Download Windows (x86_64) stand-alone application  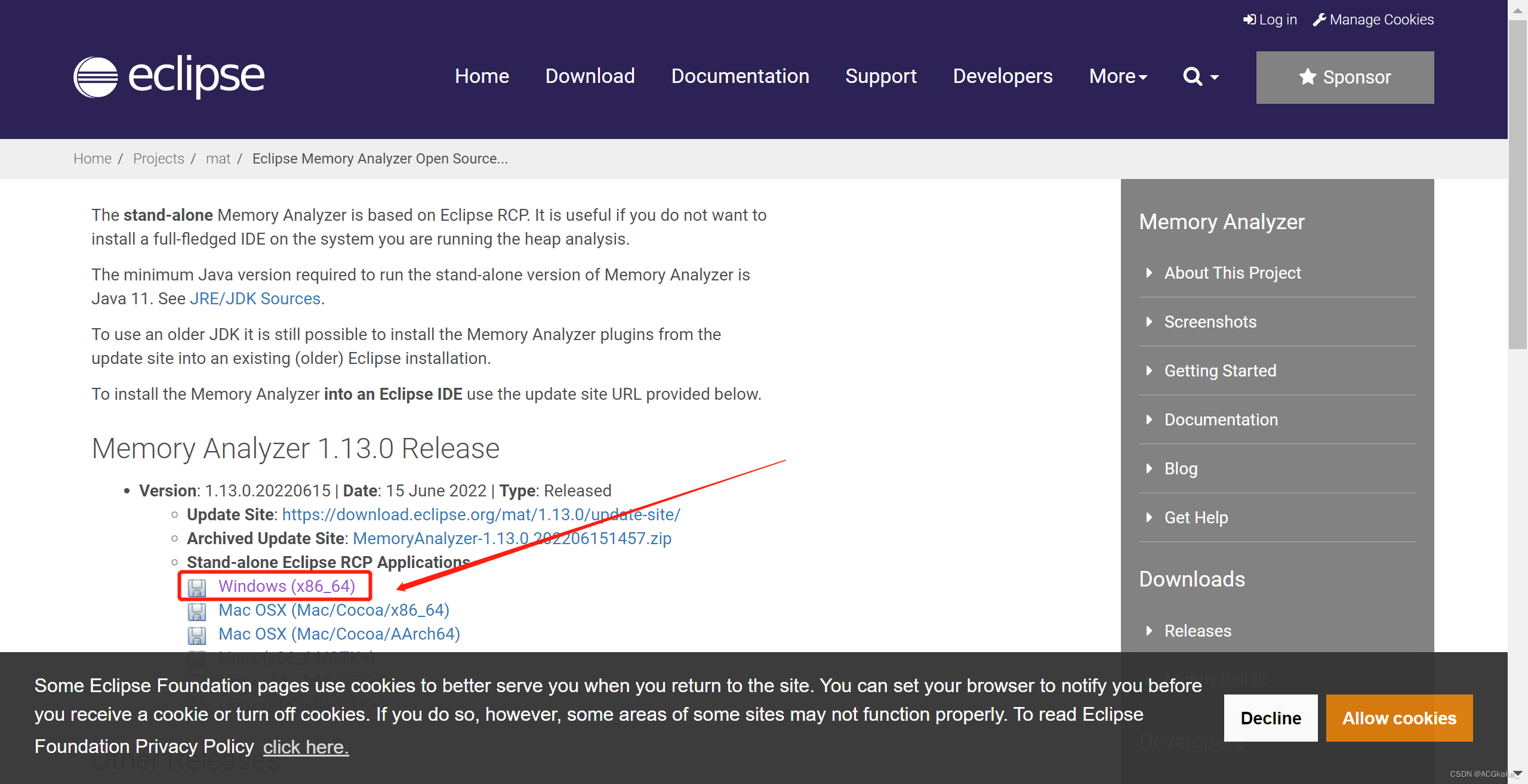(x=286, y=586)
